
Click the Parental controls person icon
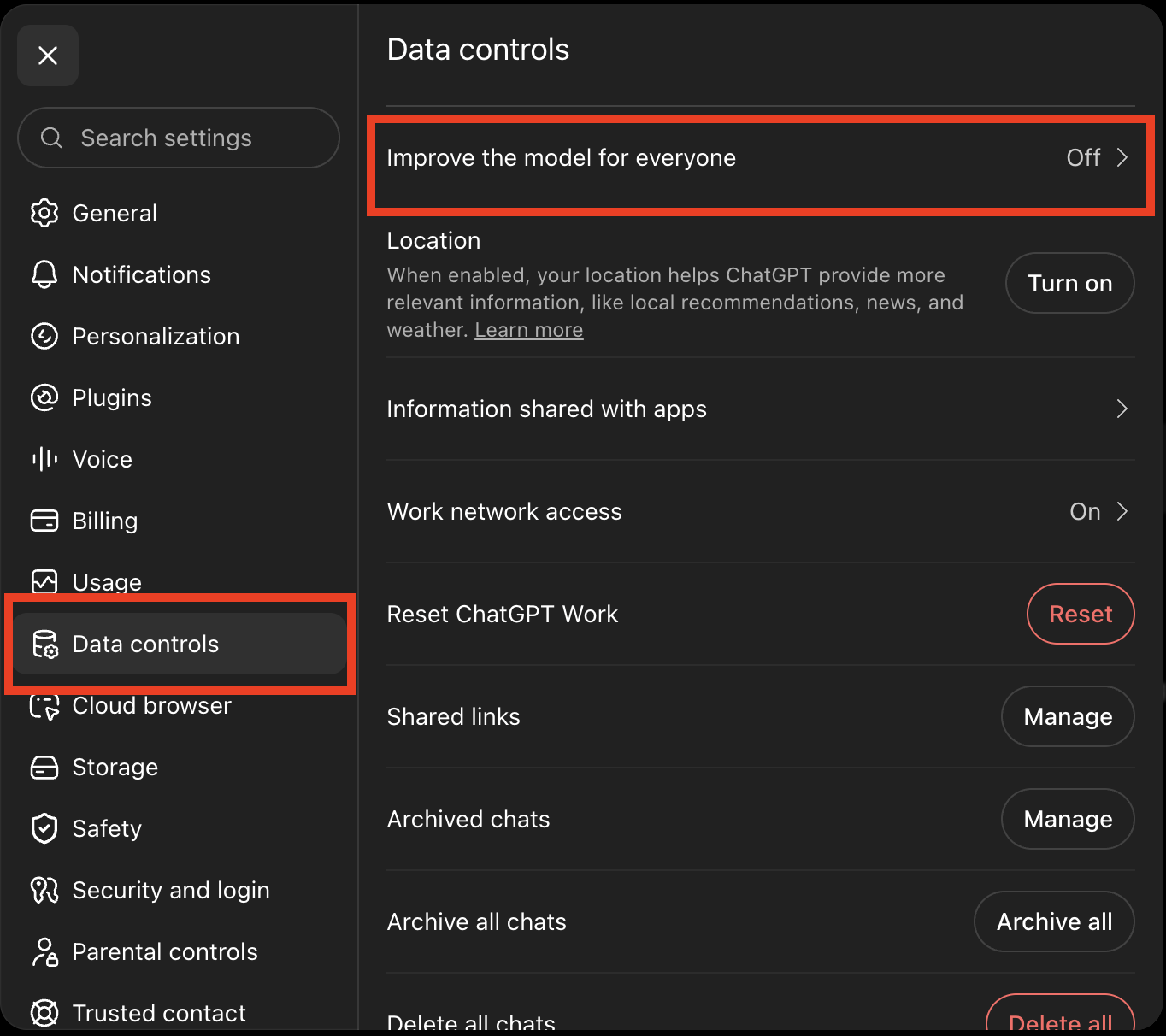(x=44, y=951)
